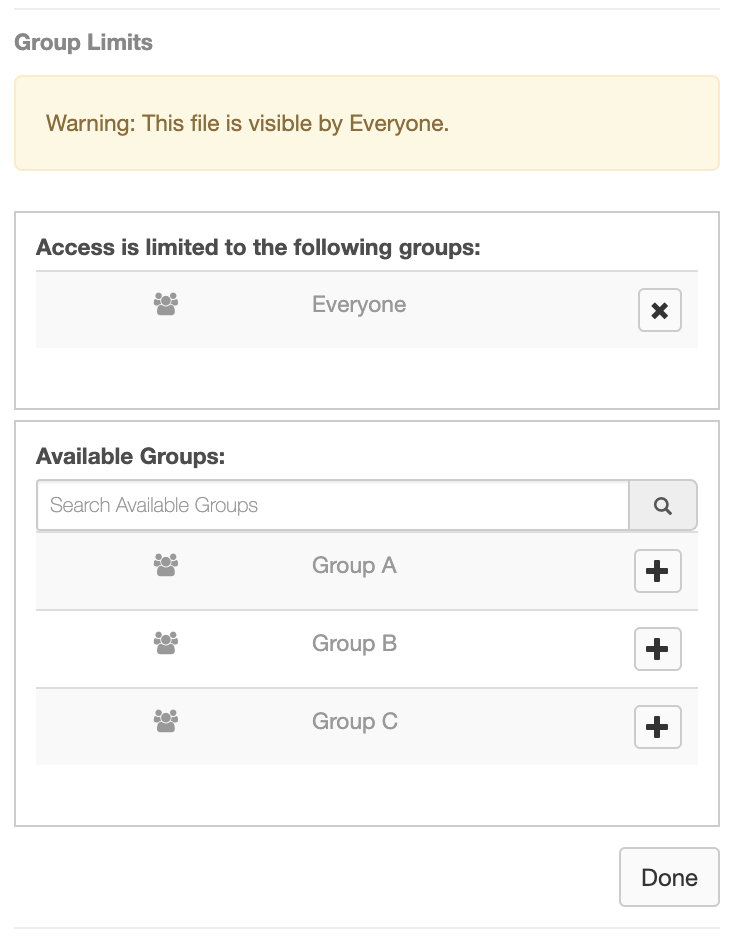This screenshot has height=940, width=736.
Task: Select the Everyone group name
Action: click(359, 305)
